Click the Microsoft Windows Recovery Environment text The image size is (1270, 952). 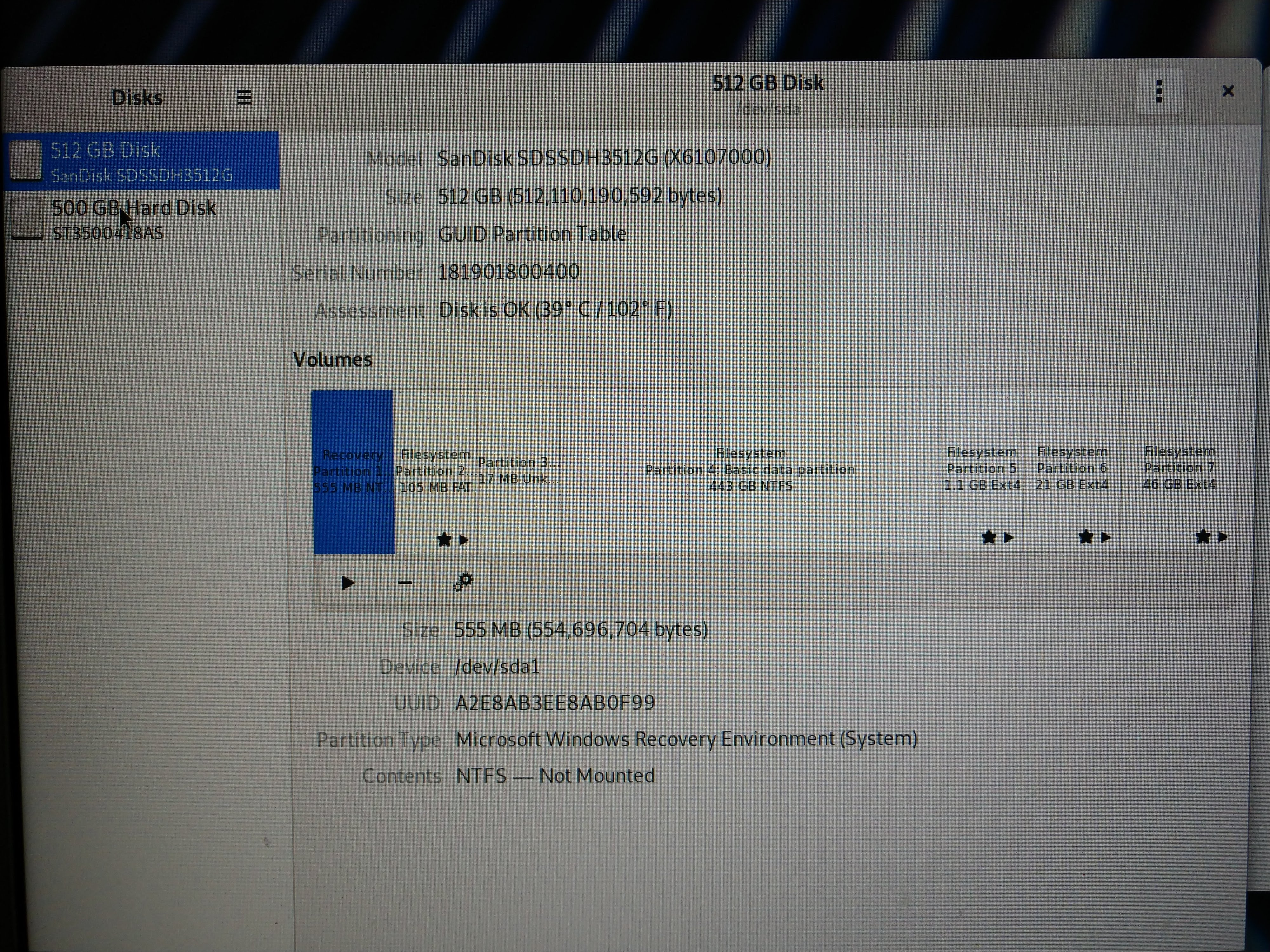tap(687, 738)
